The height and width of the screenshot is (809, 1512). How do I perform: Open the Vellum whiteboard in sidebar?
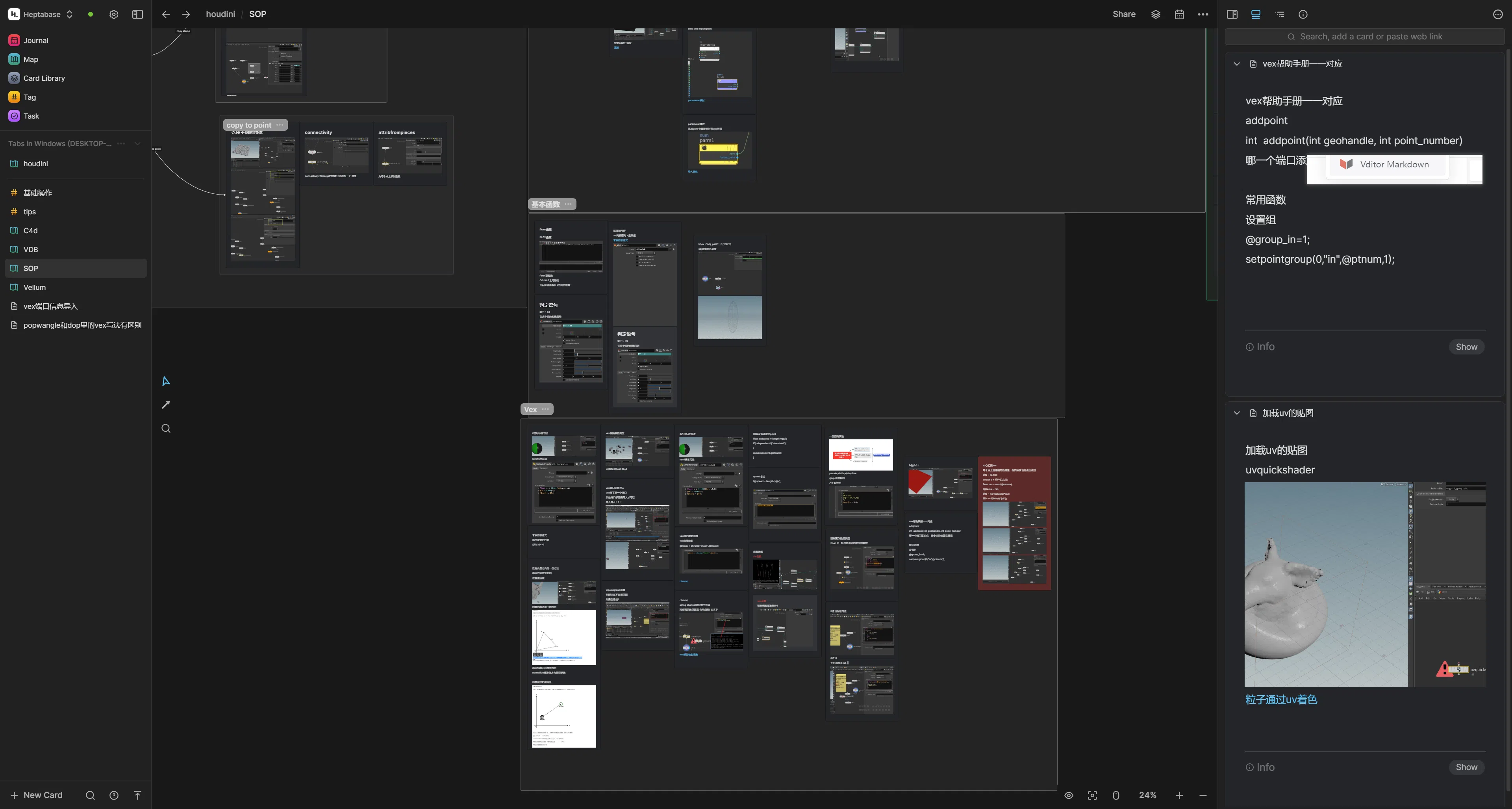(34, 287)
